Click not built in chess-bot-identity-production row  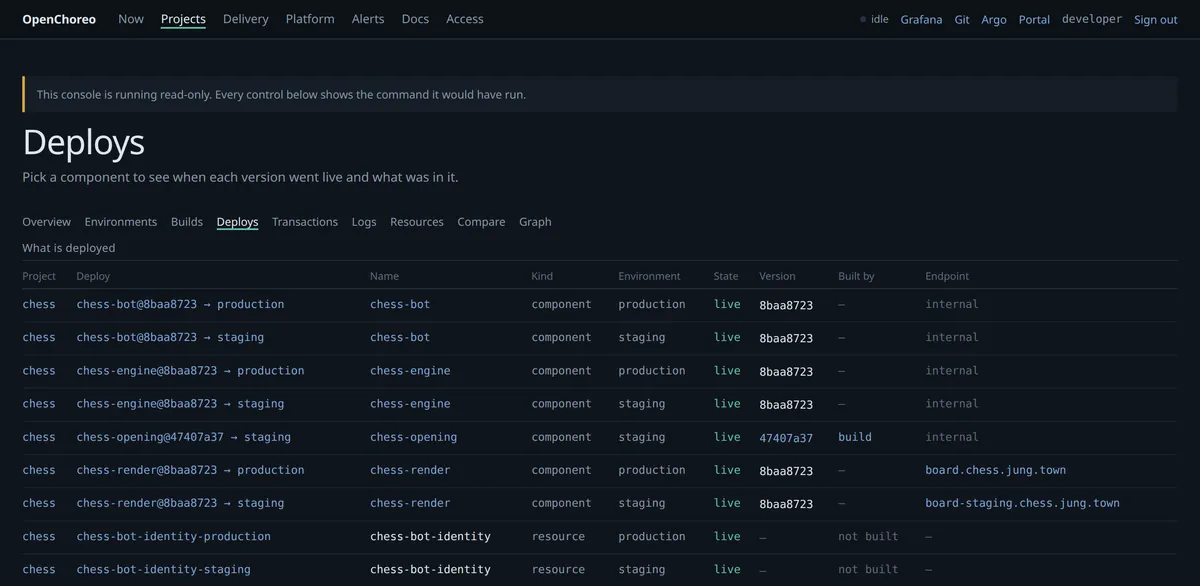868,536
